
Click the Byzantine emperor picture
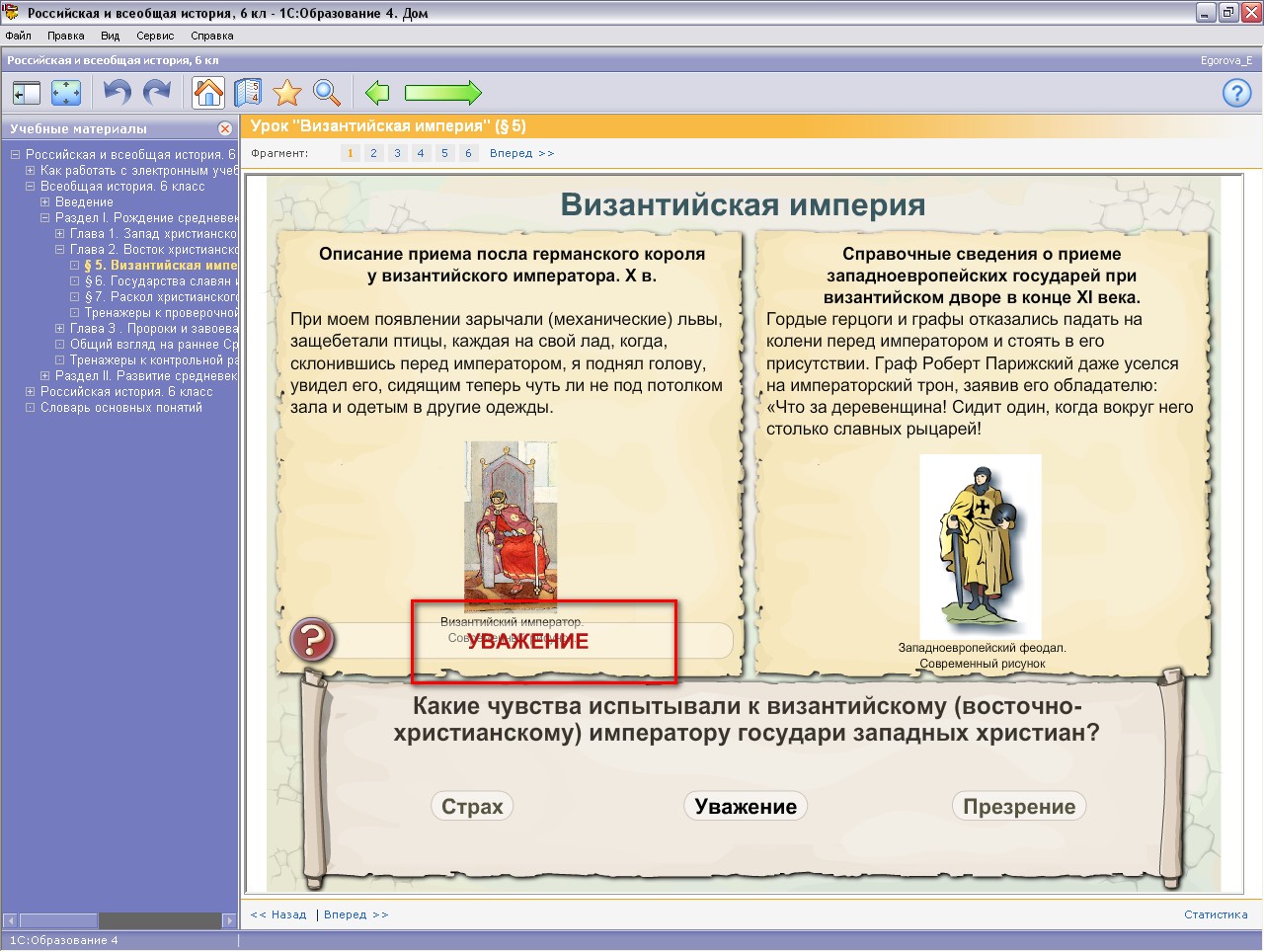coord(511,526)
